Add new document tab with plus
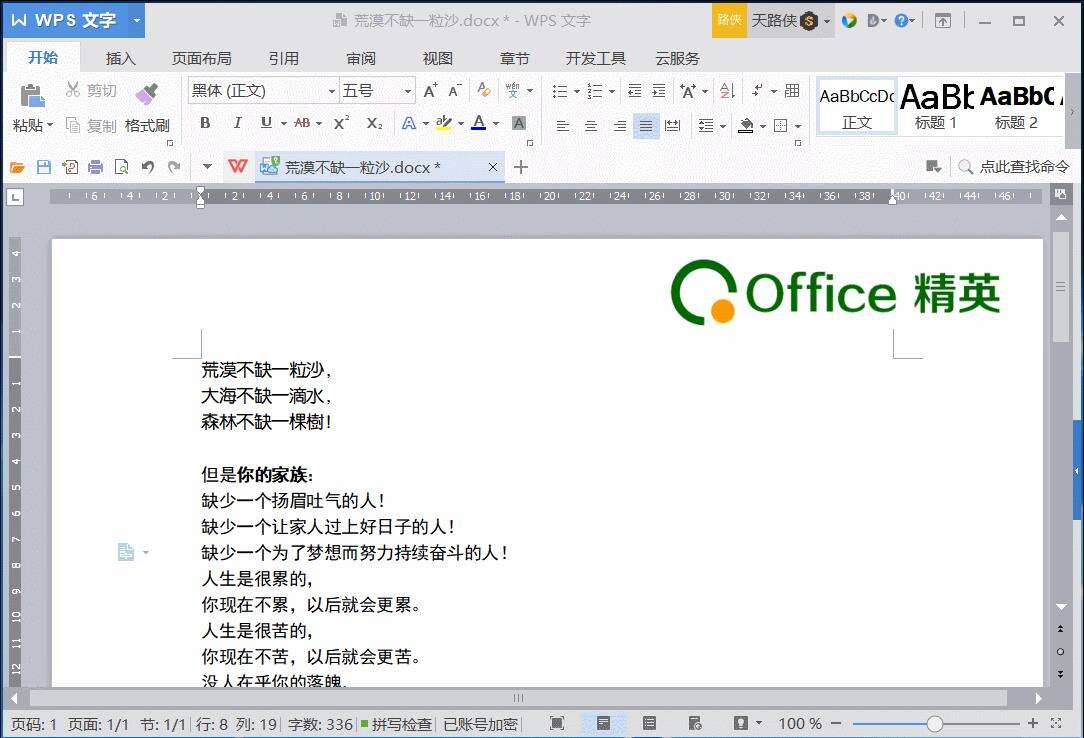 tap(521, 167)
